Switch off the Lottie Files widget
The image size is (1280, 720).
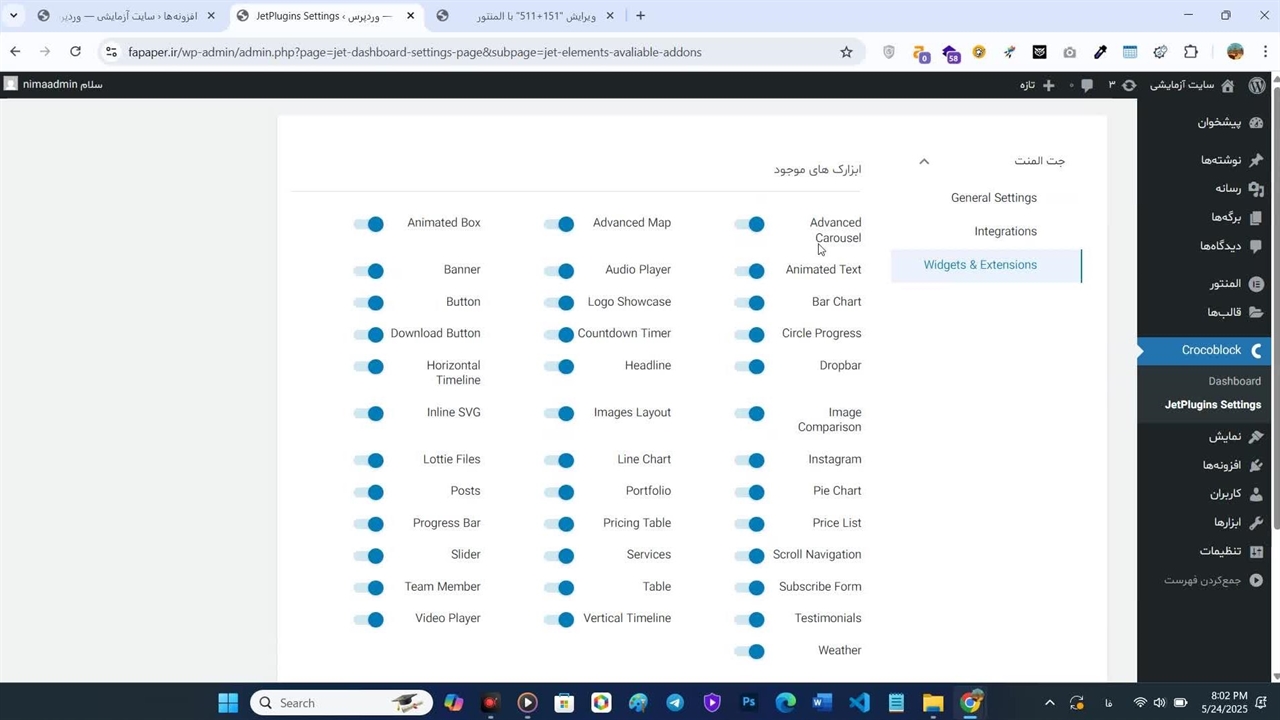[369, 460]
